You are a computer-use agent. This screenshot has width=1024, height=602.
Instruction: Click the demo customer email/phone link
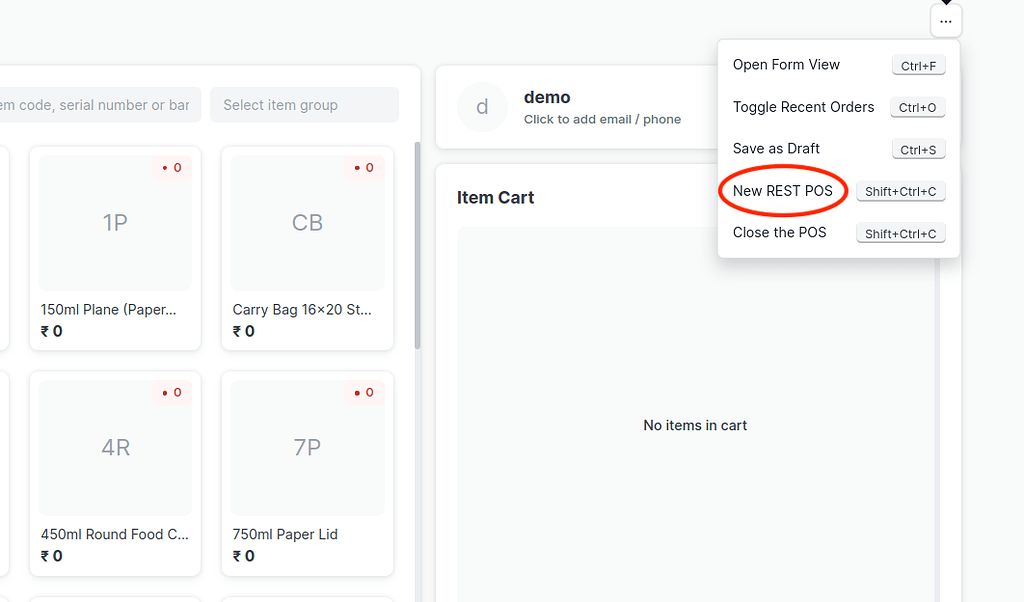pyautogui.click(x=602, y=119)
